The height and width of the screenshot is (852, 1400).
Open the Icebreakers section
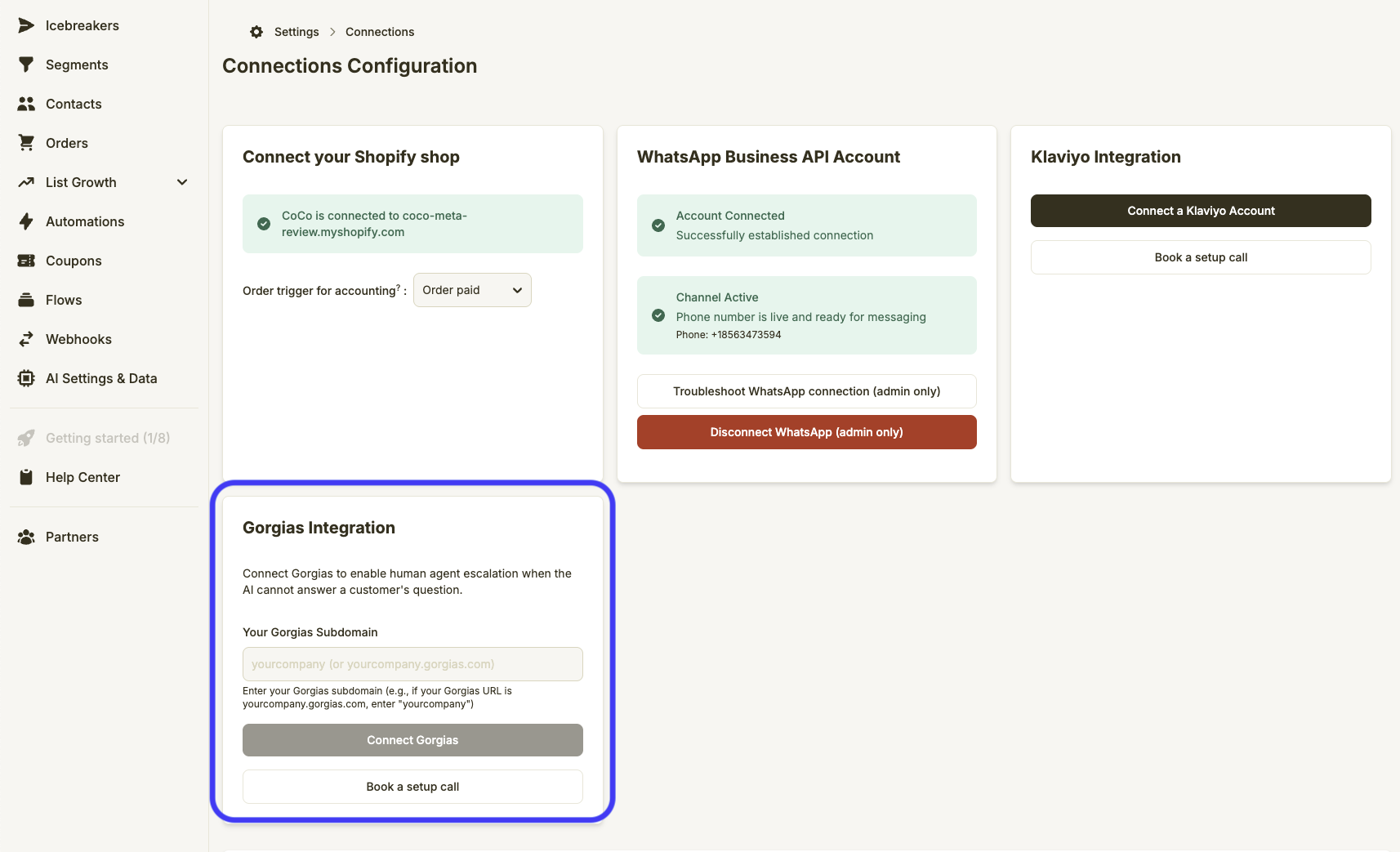click(x=27, y=25)
